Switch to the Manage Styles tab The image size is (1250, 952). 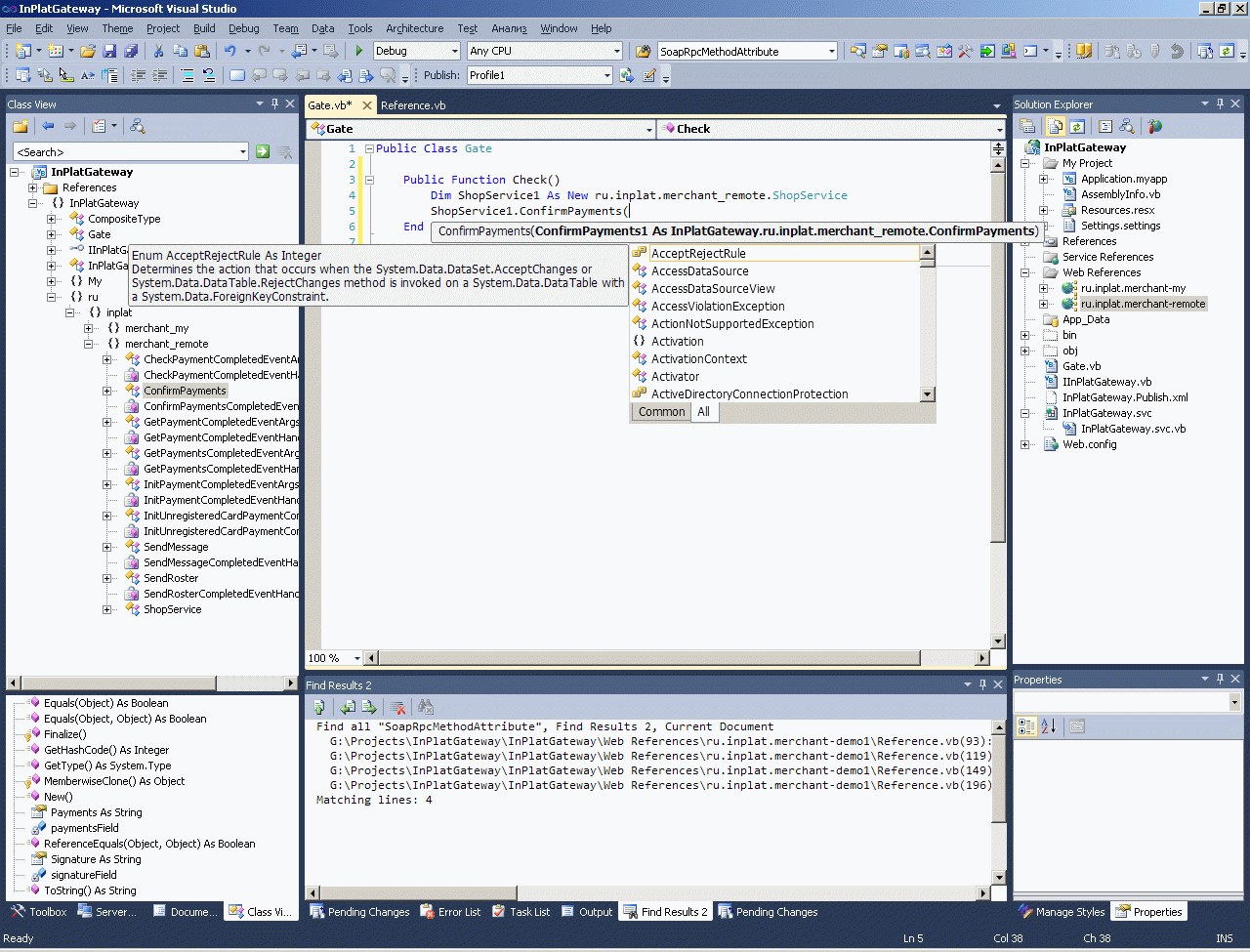(1062, 912)
